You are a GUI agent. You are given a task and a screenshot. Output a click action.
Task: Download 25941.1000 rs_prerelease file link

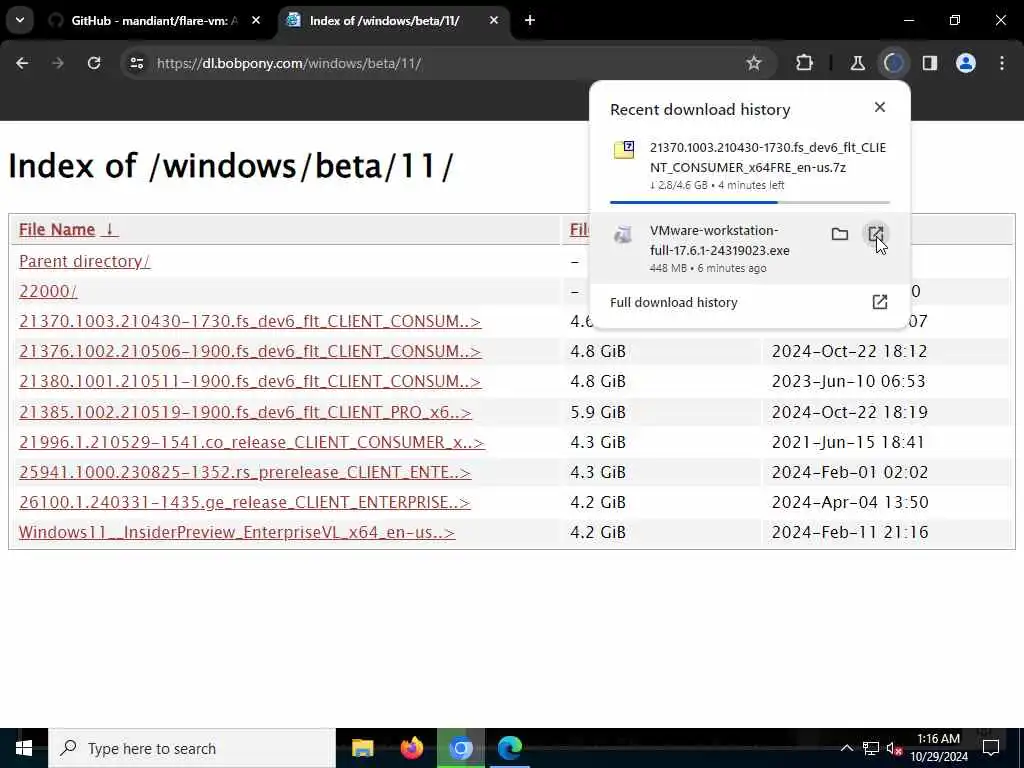245,472
